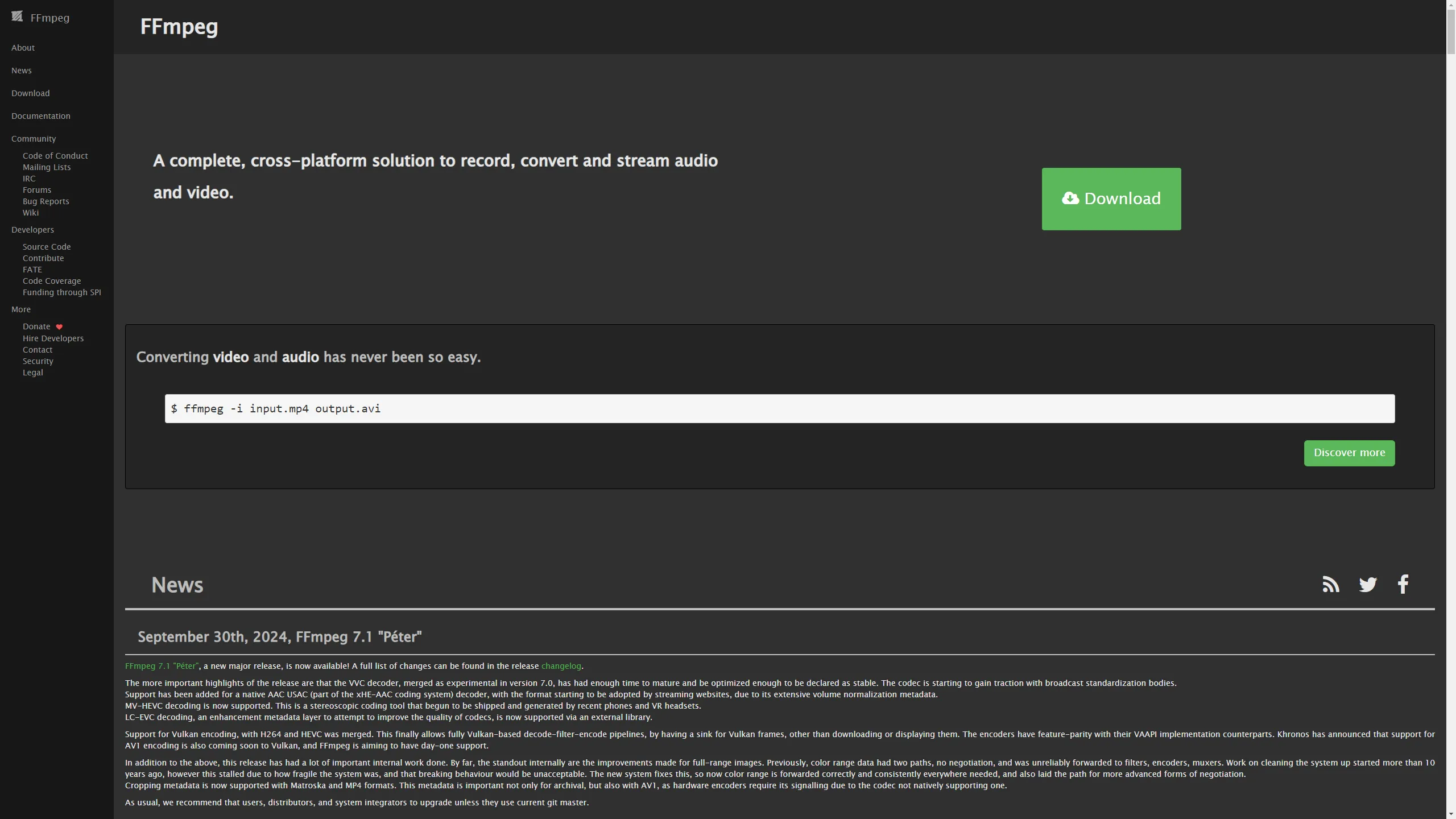
Task: Click the FFmpeg logo icon in sidebar
Action: pyautogui.click(x=17, y=16)
